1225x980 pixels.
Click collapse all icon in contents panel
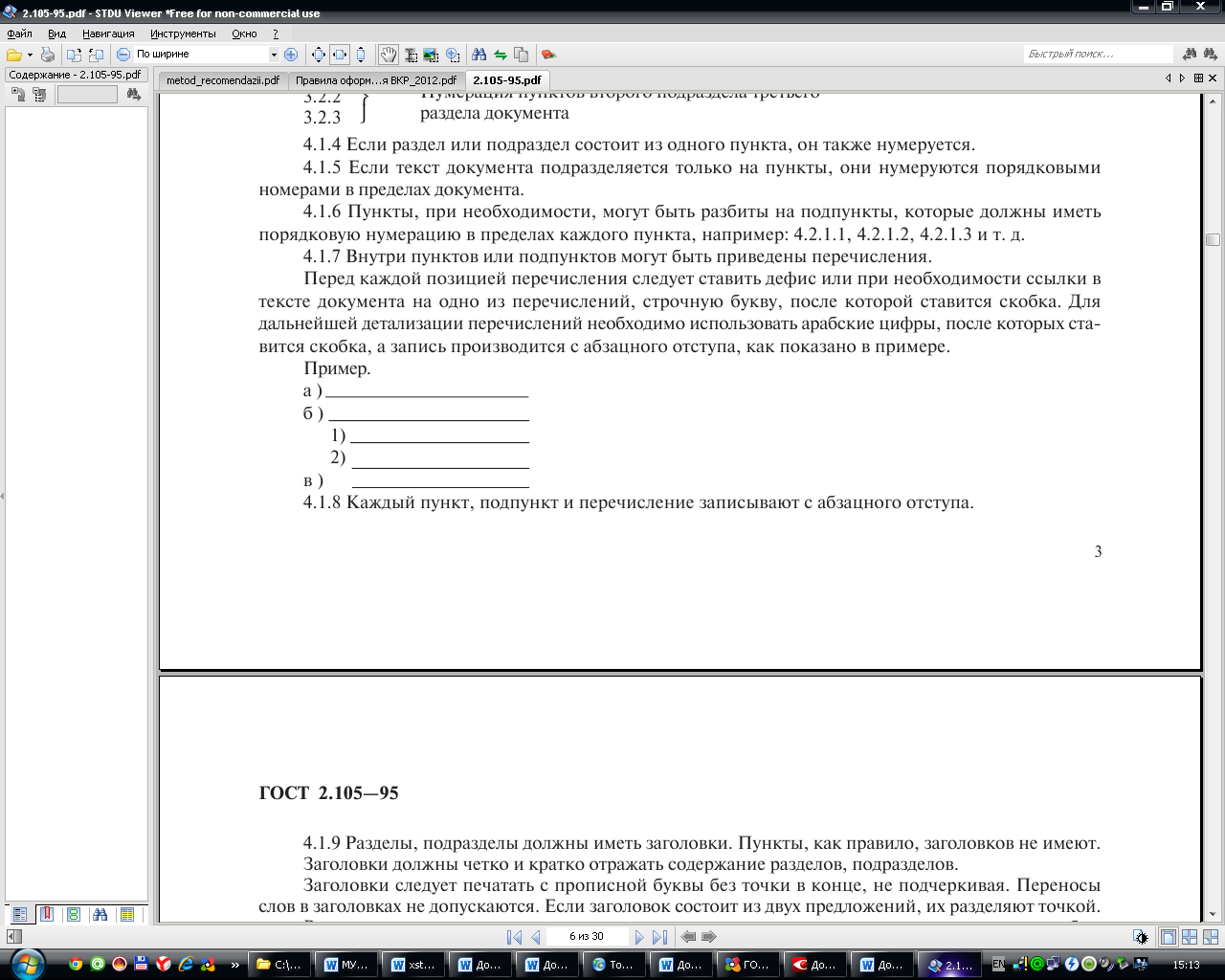pos(39,94)
